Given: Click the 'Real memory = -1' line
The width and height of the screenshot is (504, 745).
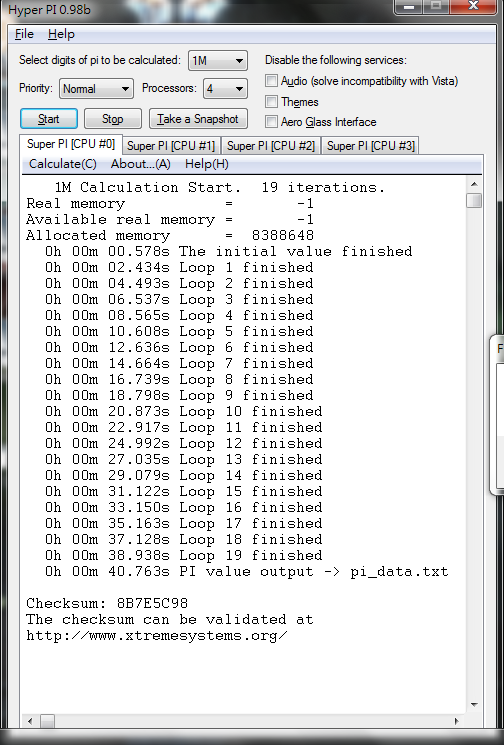Looking at the screenshot, I should point(170,203).
